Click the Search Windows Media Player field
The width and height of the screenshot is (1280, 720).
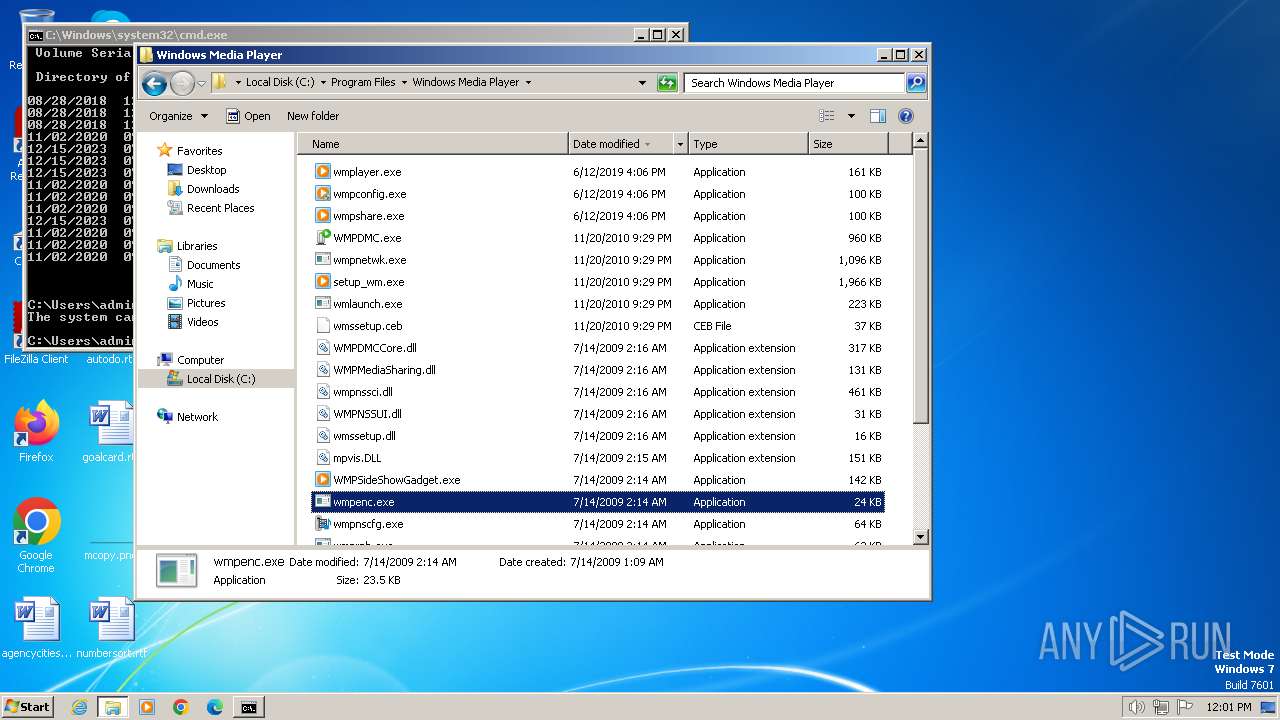click(795, 83)
